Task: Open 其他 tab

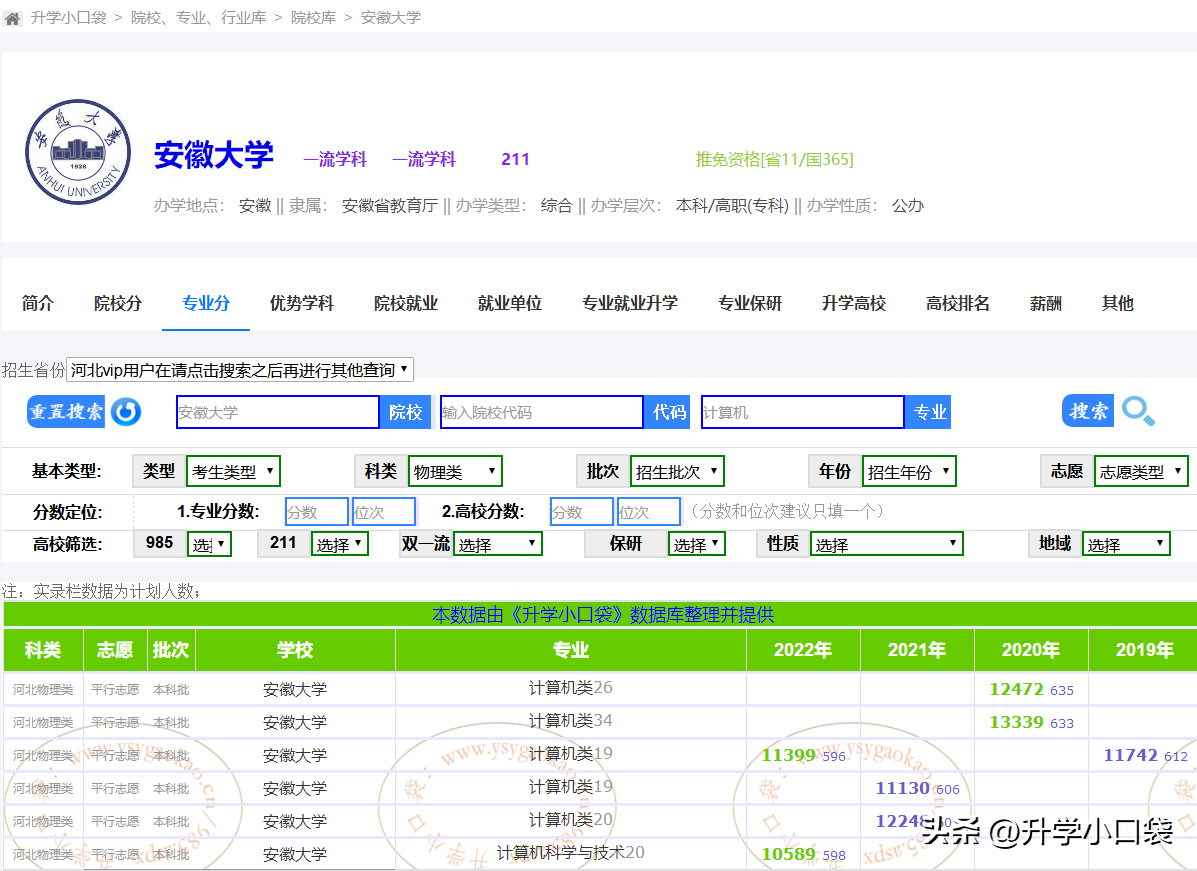Action: (1117, 303)
